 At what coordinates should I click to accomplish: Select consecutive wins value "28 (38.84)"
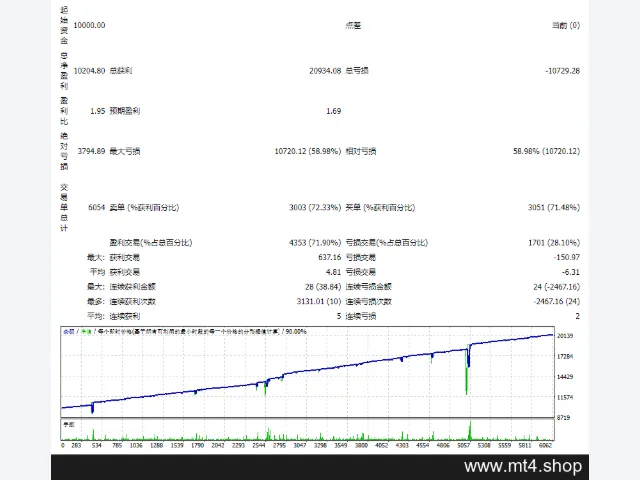pos(323,287)
